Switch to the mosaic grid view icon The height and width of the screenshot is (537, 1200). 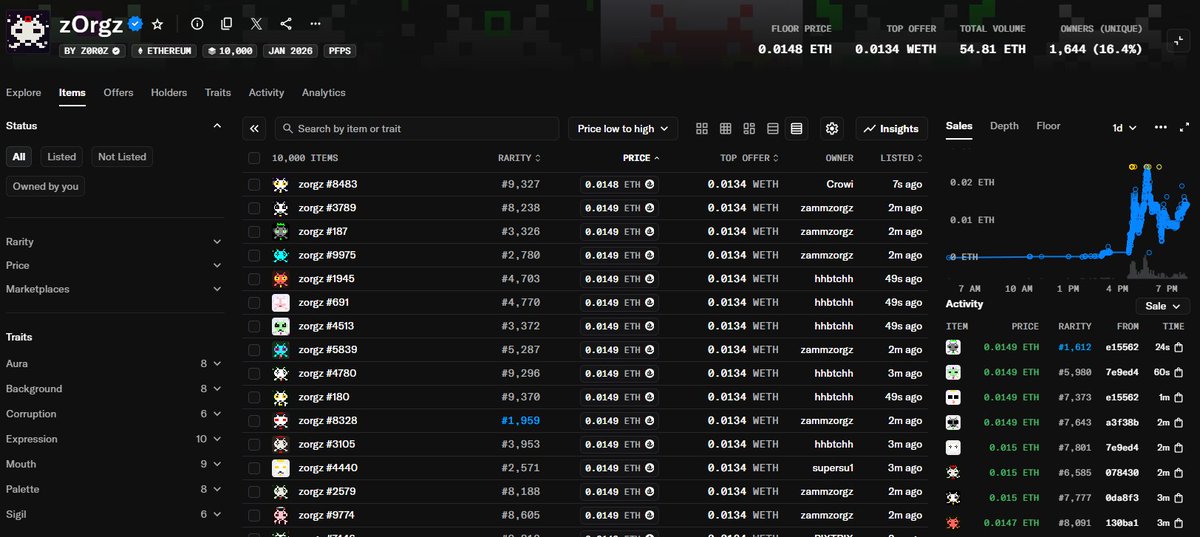749,129
